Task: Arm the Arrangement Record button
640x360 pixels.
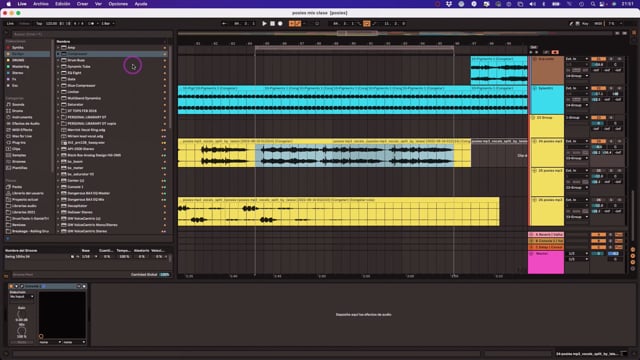Action: 280,24
